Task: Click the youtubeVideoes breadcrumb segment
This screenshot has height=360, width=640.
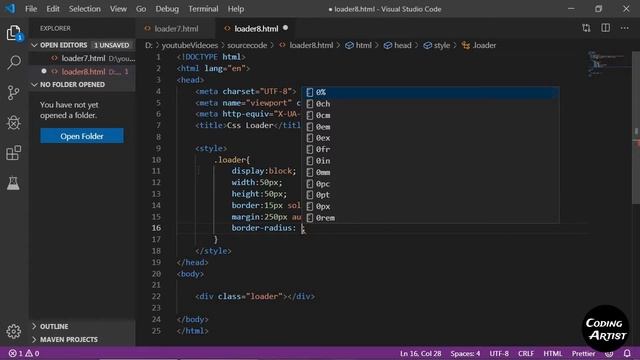Action: click(190, 45)
